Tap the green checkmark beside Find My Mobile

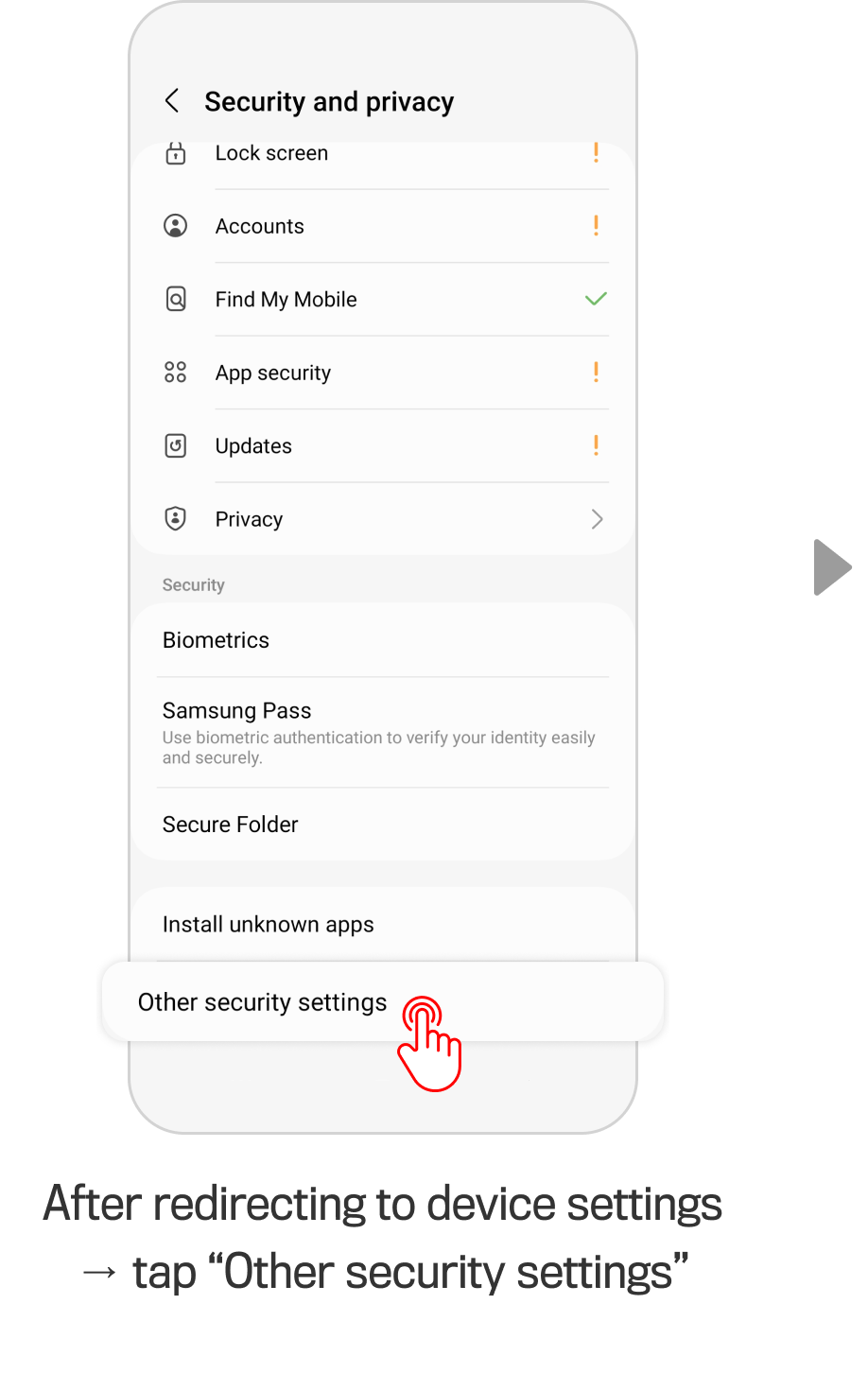596,300
